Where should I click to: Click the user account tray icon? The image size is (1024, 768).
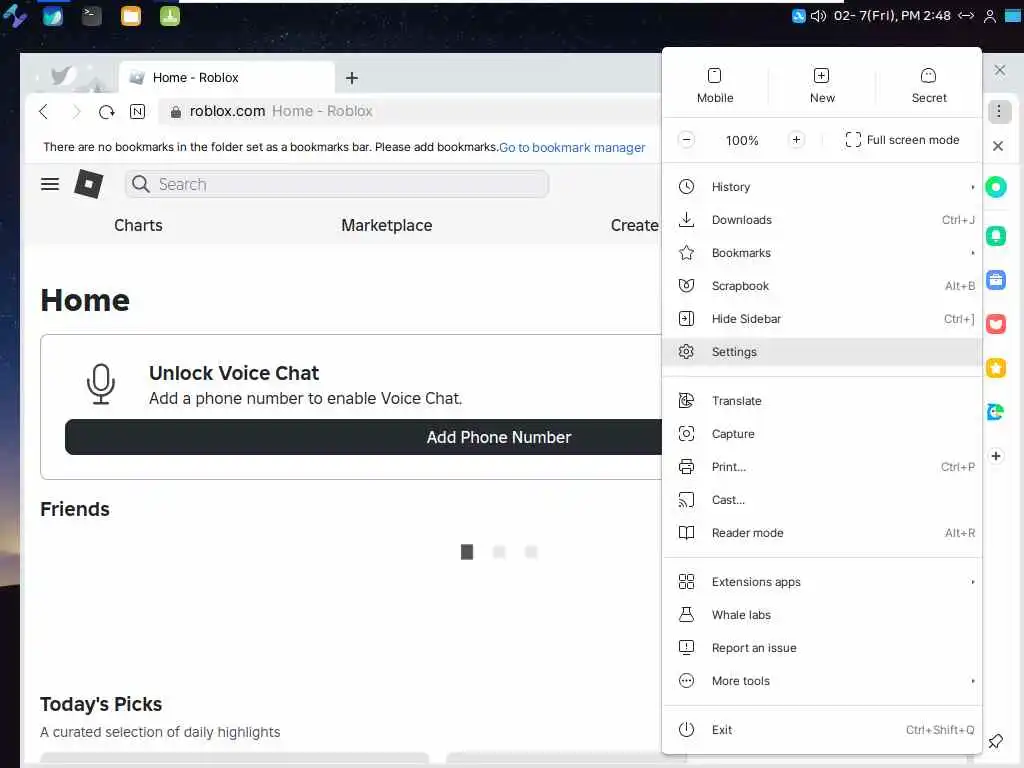[x=990, y=16]
